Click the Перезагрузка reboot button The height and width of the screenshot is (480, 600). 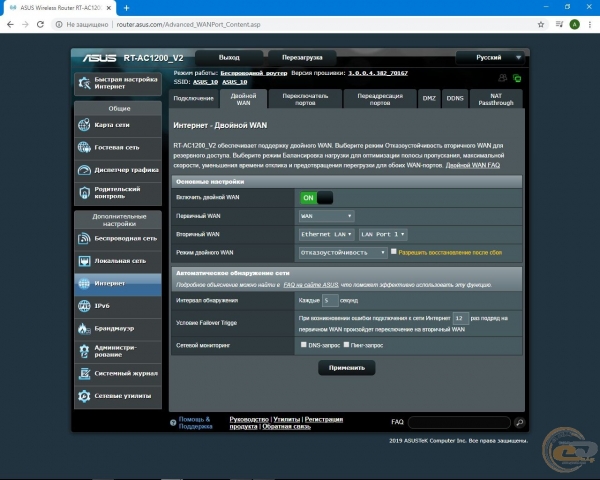[x=302, y=58]
